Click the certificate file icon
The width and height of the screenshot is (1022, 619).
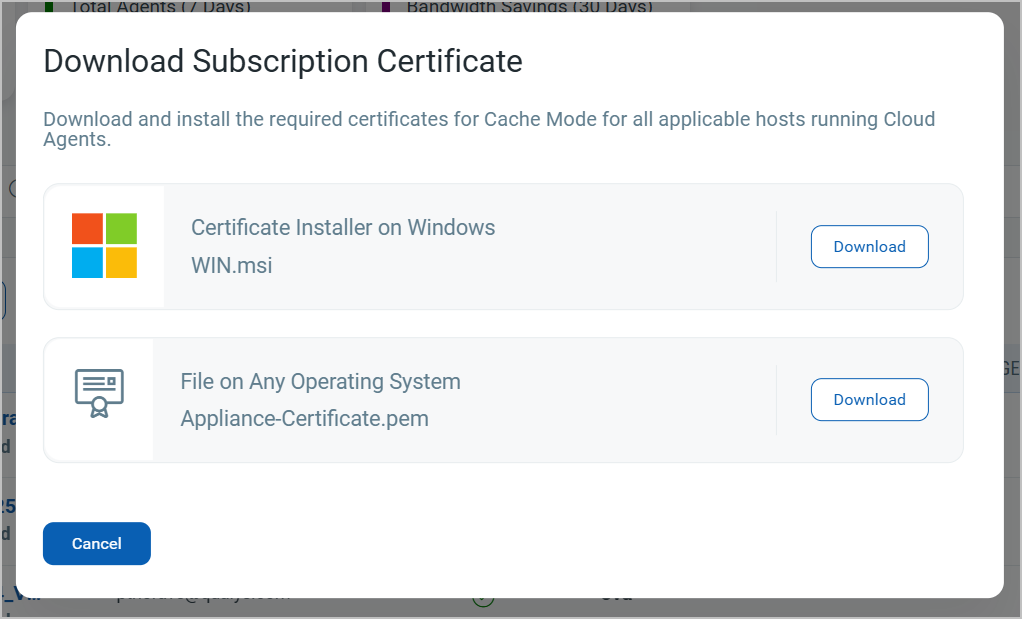tap(99, 394)
